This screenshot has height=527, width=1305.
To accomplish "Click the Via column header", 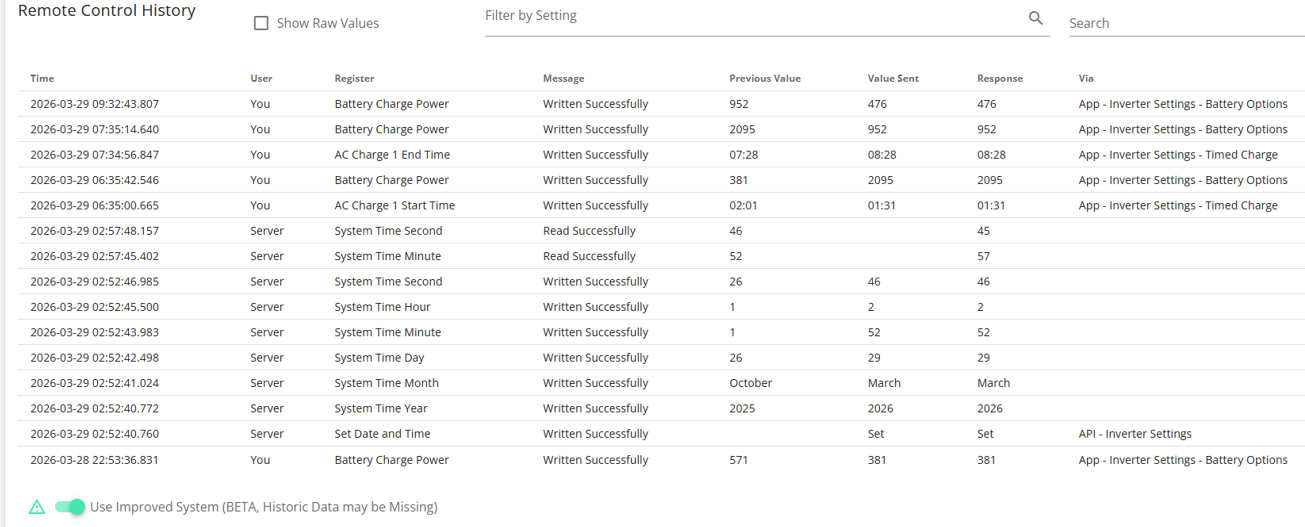I will coord(1086,78).
